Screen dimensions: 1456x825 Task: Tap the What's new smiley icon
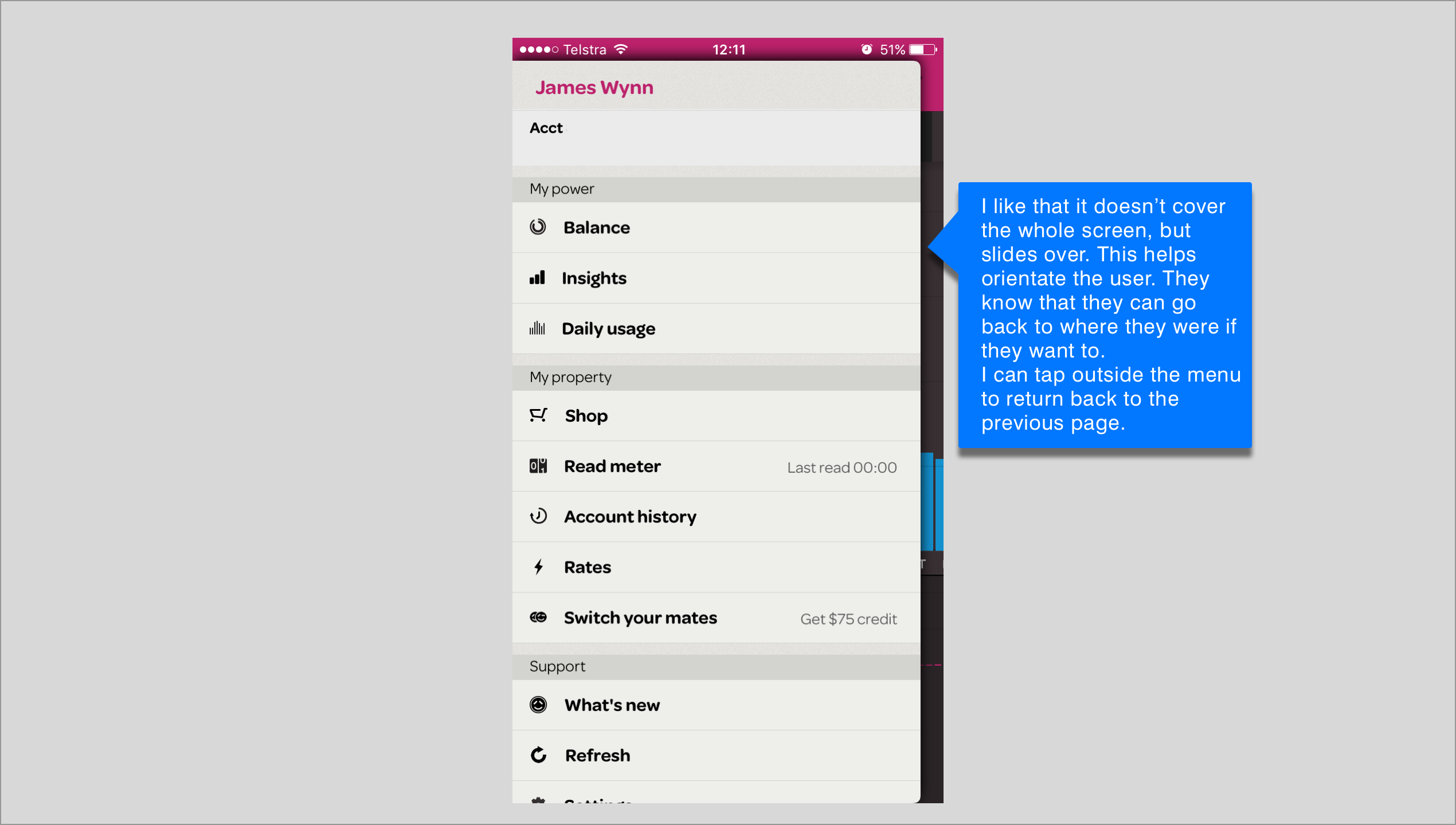point(538,705)
